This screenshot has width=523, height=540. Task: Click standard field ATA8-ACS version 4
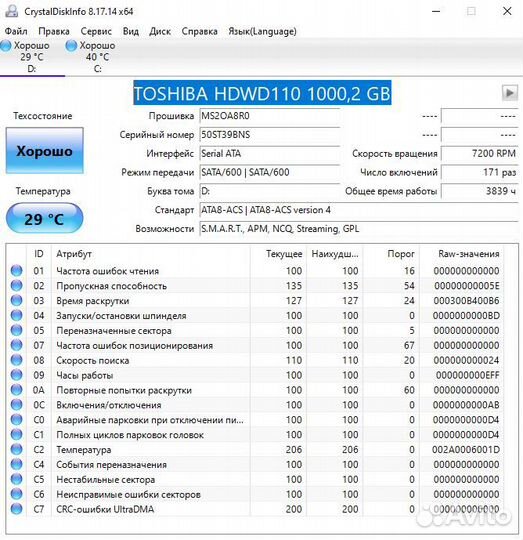359,210
